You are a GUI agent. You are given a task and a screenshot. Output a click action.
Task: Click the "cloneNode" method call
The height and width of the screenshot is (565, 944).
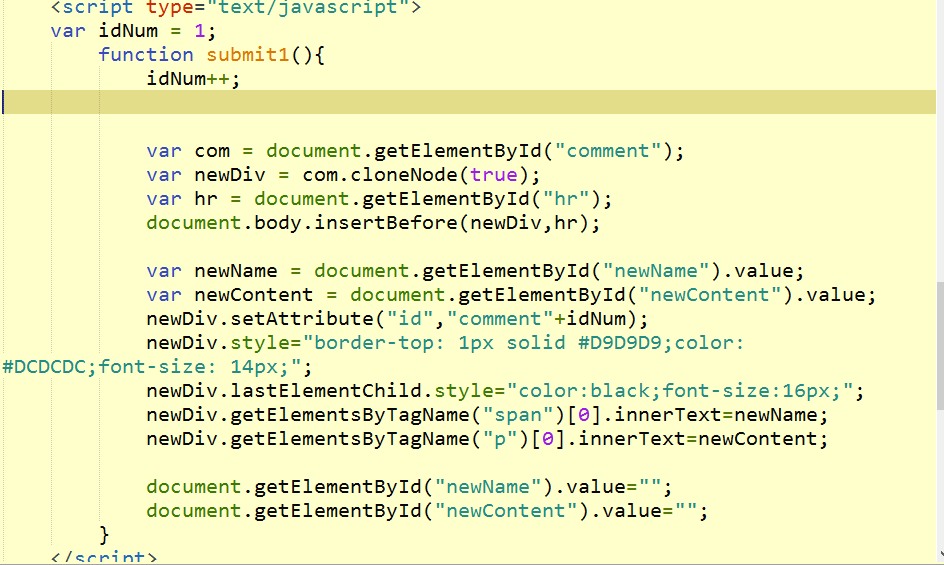(405, 175)
